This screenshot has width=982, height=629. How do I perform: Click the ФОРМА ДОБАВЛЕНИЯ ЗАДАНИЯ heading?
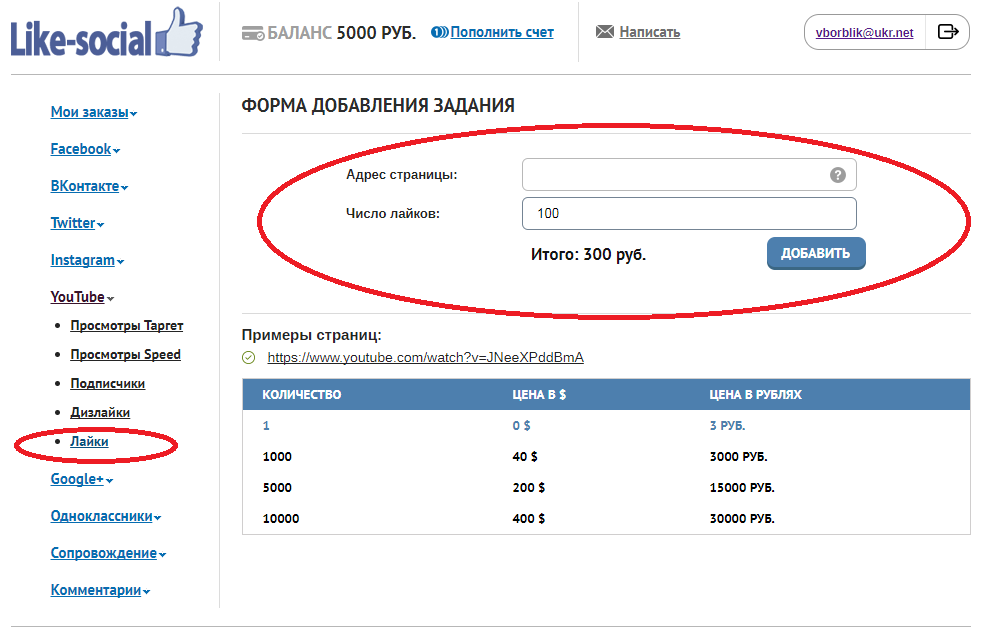378,105
